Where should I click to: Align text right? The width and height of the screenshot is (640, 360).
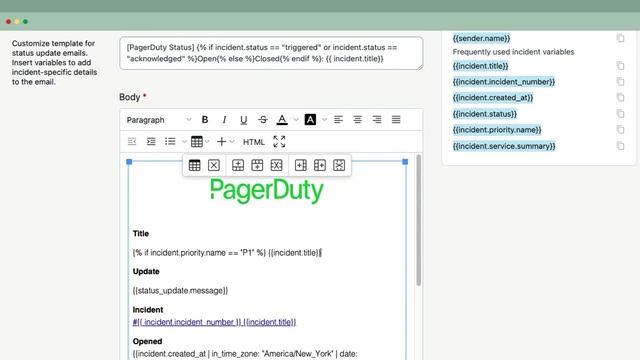[377, 120]
